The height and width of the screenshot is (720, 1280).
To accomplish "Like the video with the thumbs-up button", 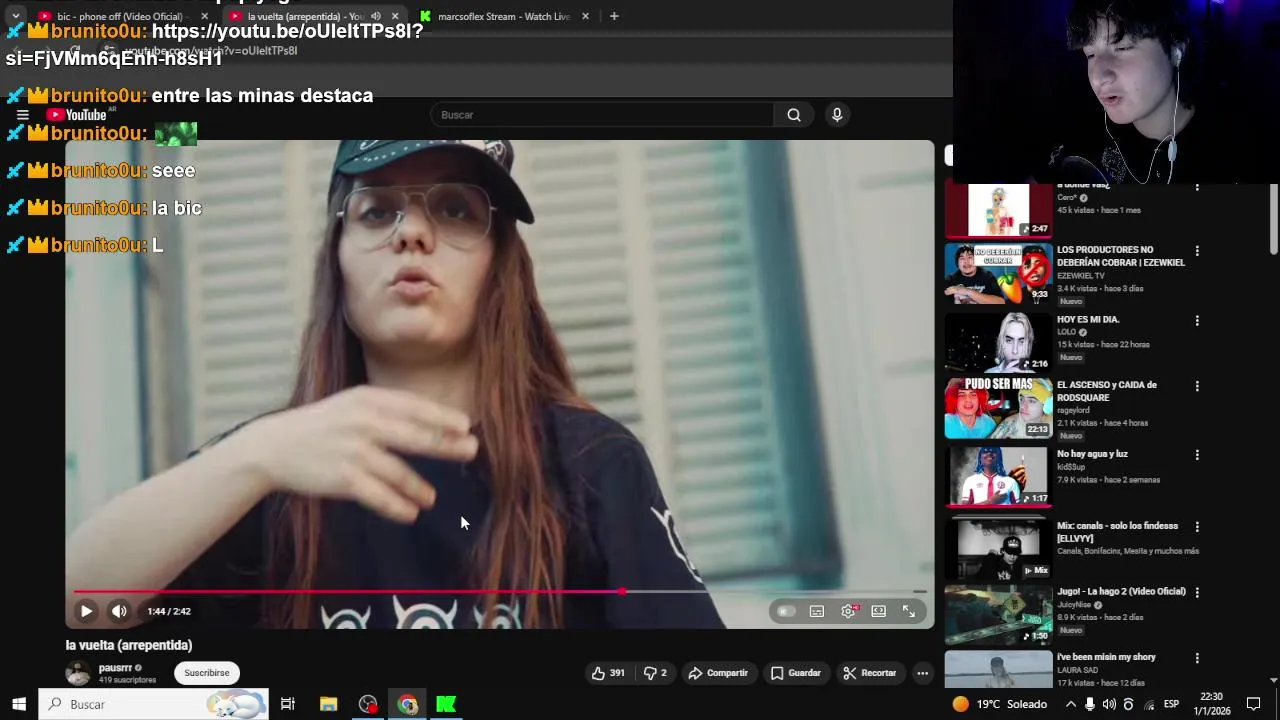I will pyautogui.click(x=608, y=673).
